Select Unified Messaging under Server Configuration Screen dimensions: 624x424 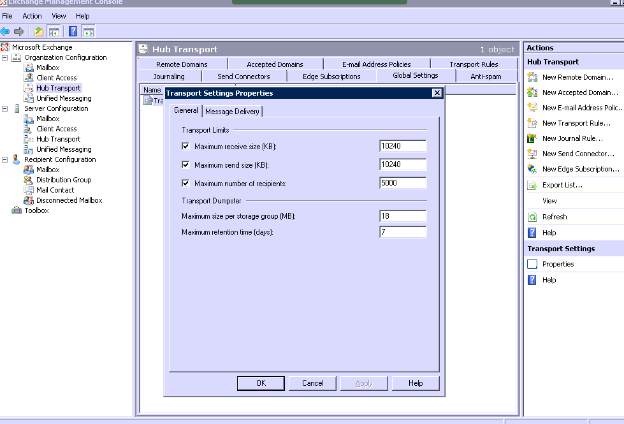coord(64,149)
